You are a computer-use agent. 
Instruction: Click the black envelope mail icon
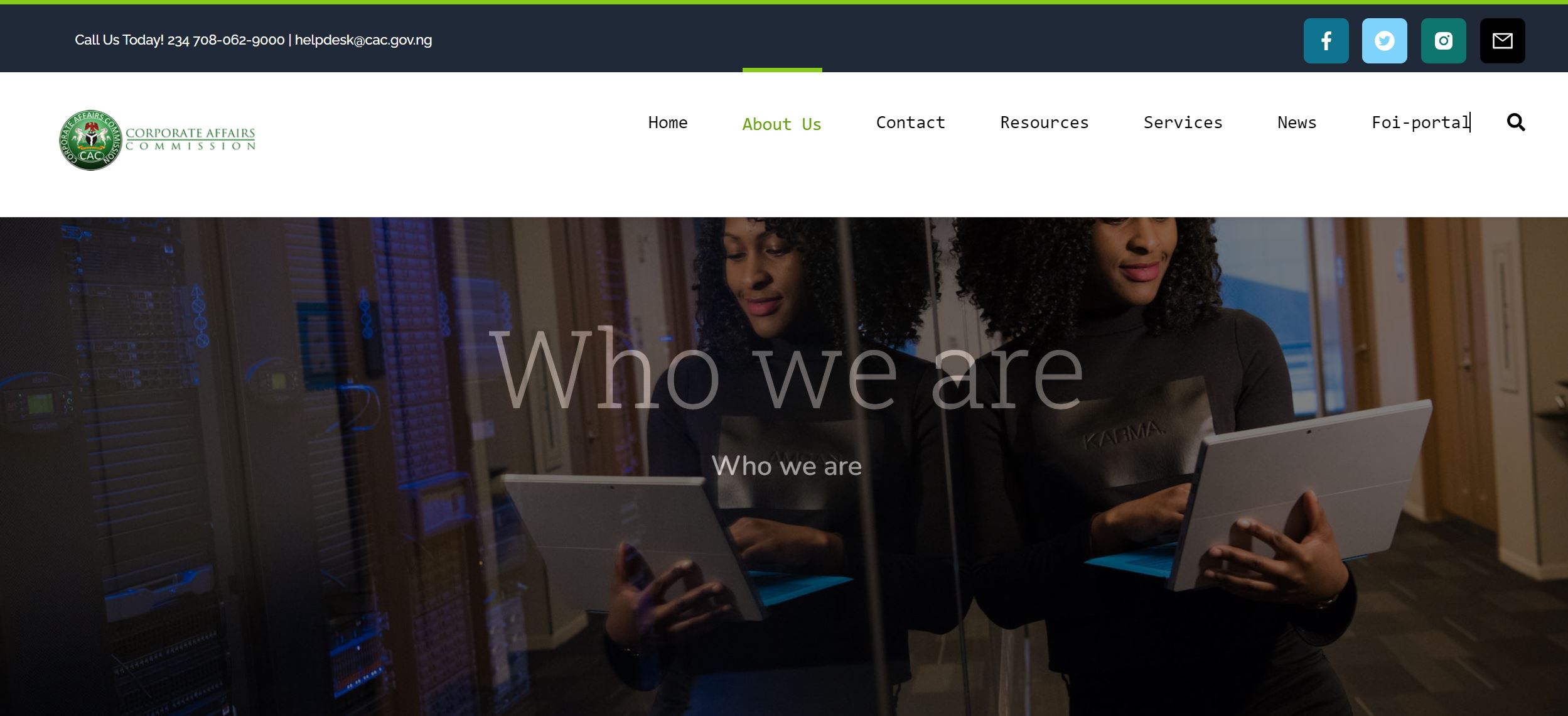pyautogui.click(x=1502, y=41)
